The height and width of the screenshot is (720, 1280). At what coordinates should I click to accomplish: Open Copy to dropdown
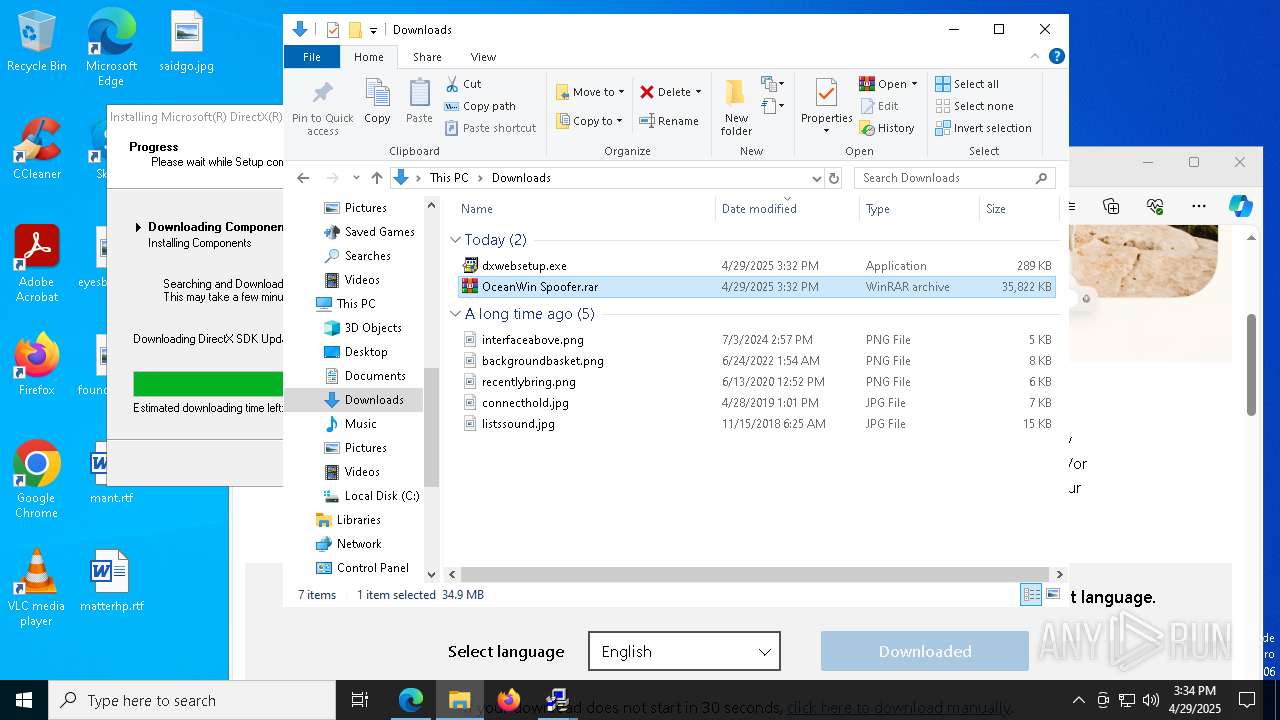(590, 121)
